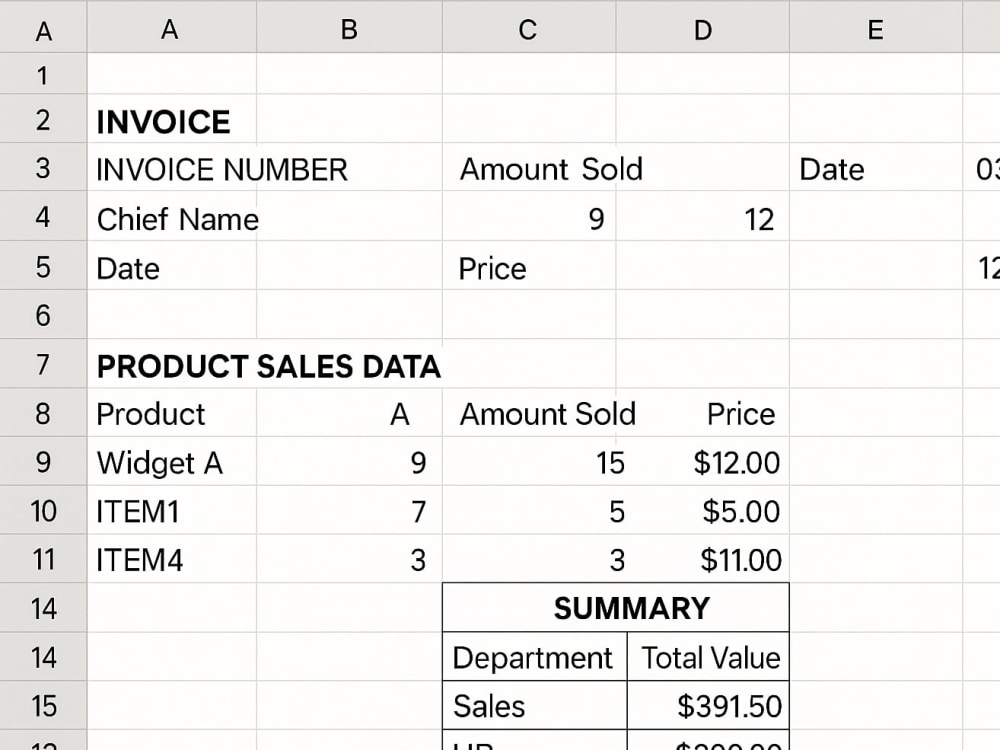Select the cell with 12 in row 4
Image resolution: width=1000 pixels, height=750 pixels.
pos(702,217)
